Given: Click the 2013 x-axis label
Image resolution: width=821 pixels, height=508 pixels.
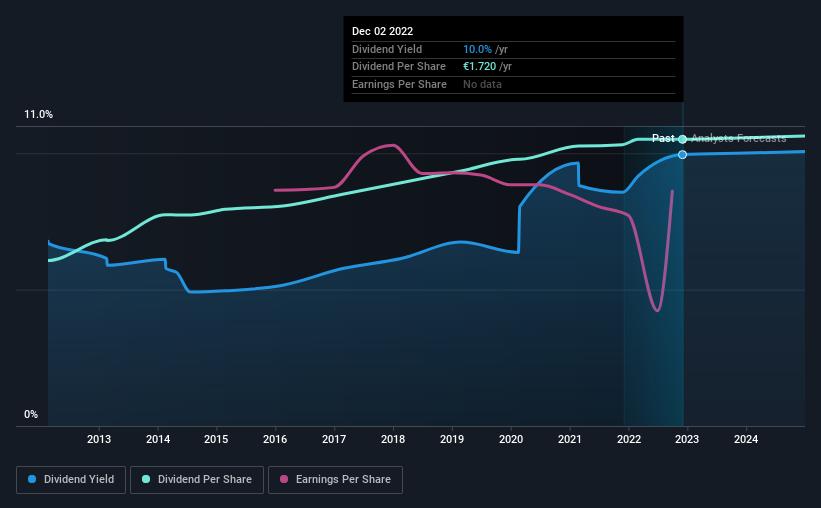Looking at the screenshot, I should tap(99, 439).
